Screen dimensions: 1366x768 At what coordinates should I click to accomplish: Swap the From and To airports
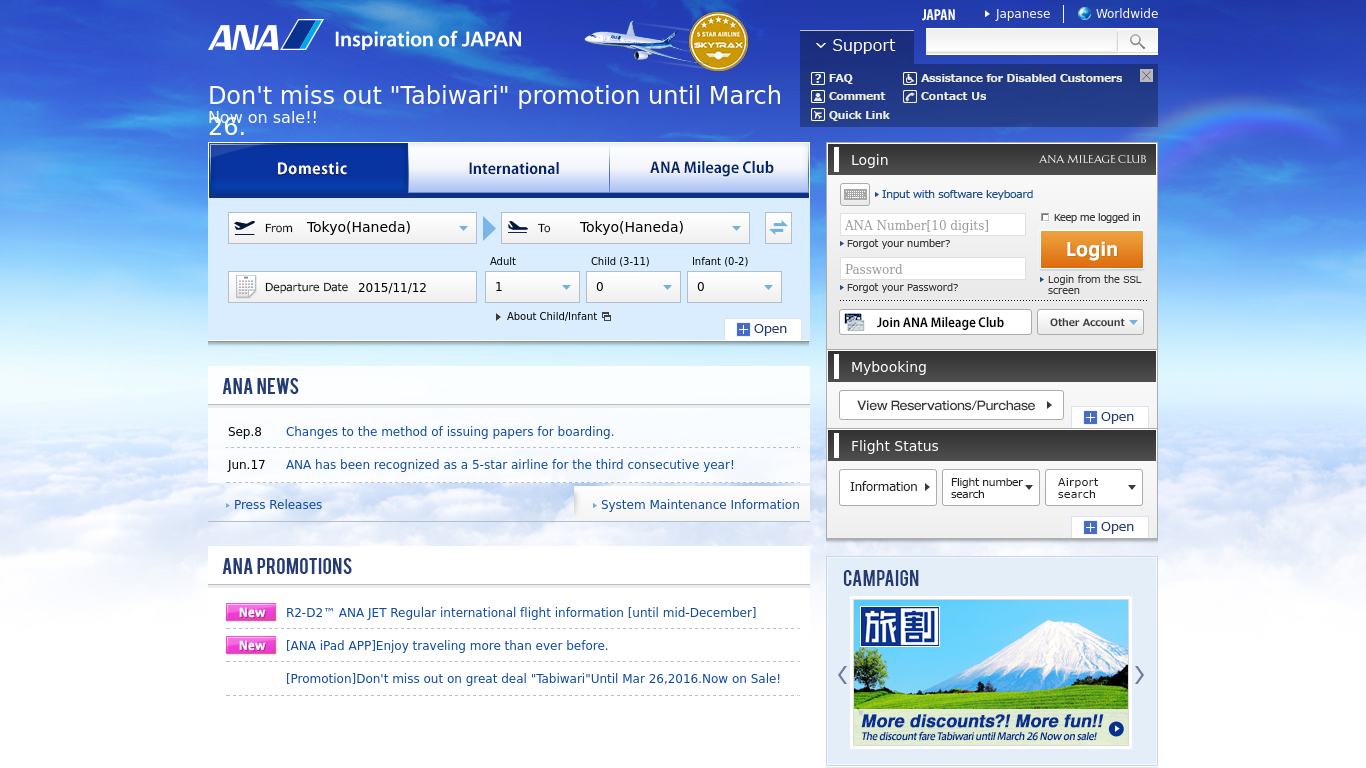click(778, 227)
